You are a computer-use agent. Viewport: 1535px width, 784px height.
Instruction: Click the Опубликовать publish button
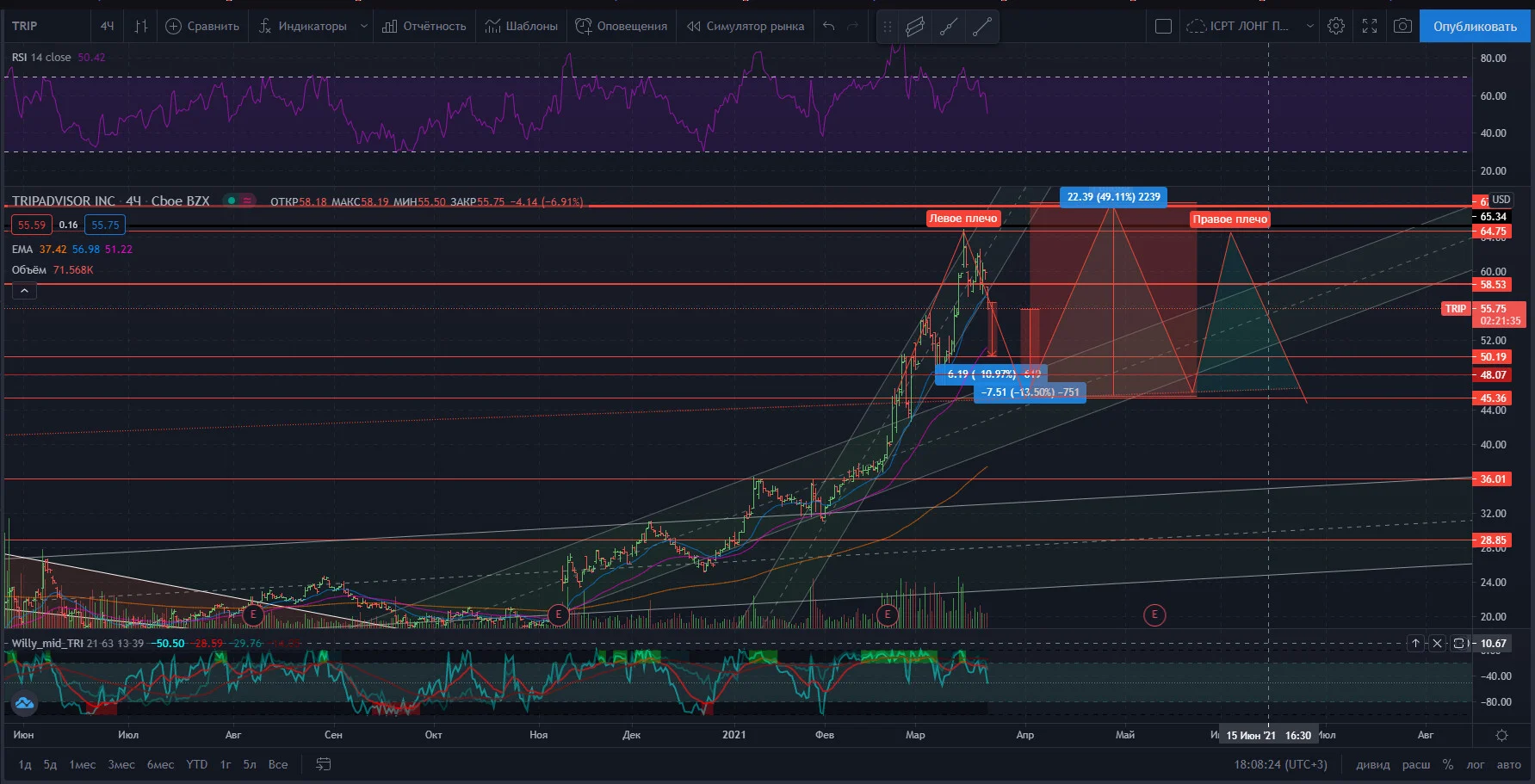[x=1475, y=26]
